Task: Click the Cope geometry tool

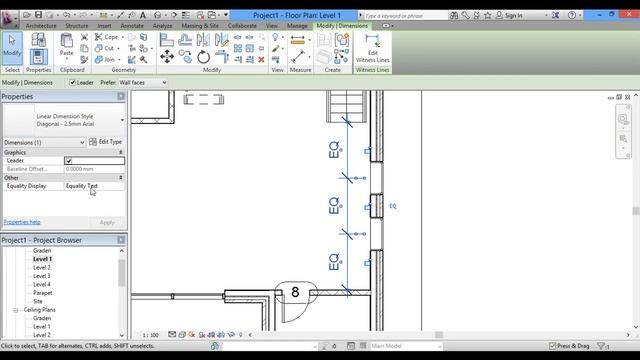Action: point(107,37)
